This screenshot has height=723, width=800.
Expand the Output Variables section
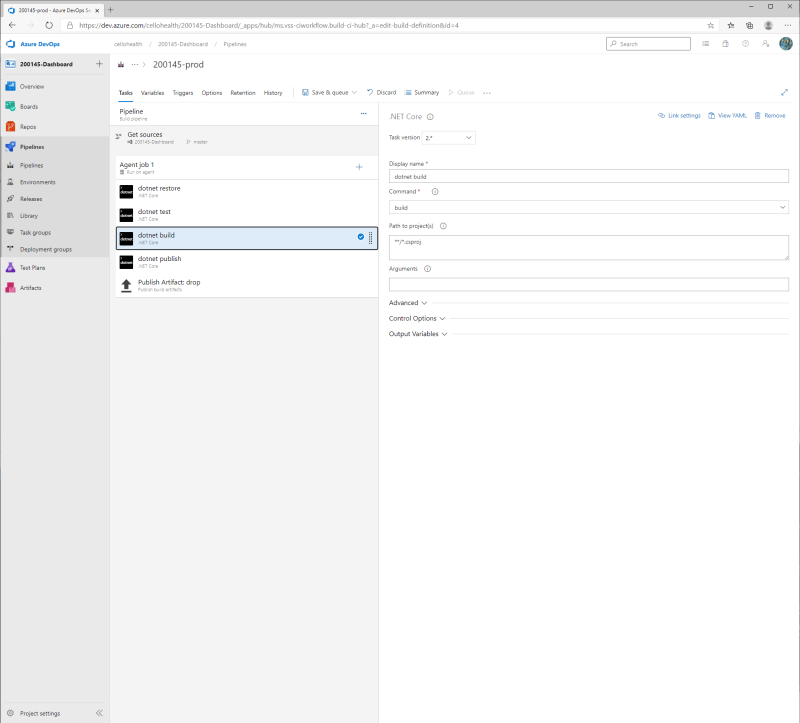[418, 334]
